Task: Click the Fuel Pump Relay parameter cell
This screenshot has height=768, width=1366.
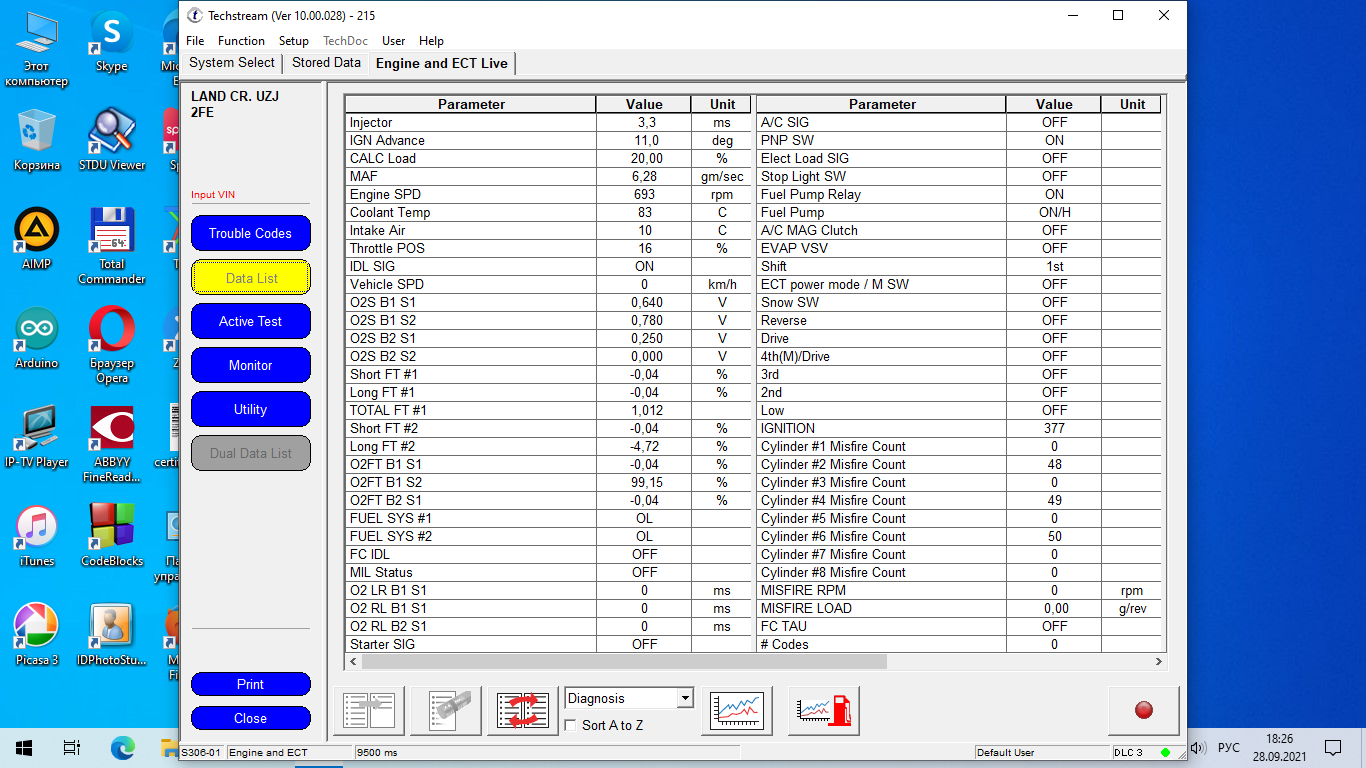Action: coord(881,194)
